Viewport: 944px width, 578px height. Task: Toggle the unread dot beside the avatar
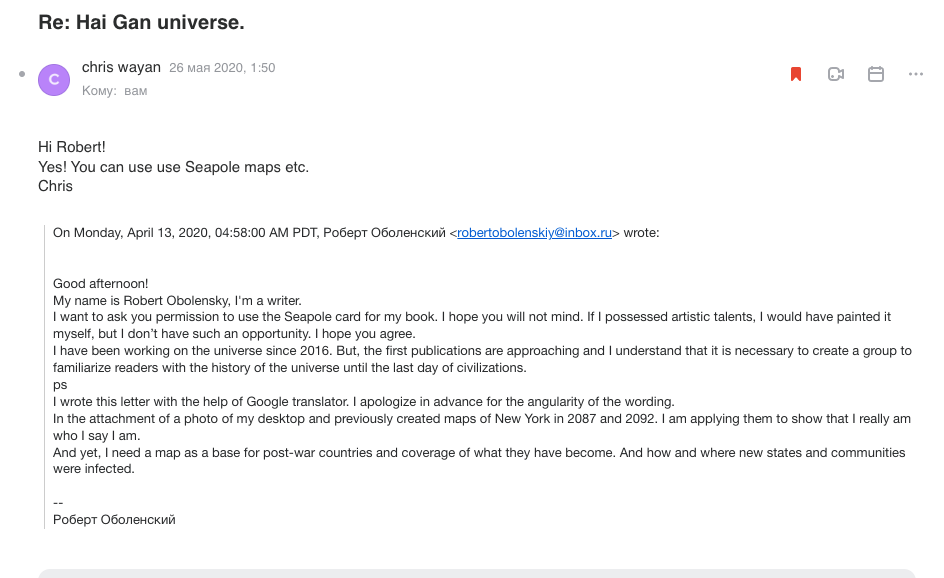22,74
